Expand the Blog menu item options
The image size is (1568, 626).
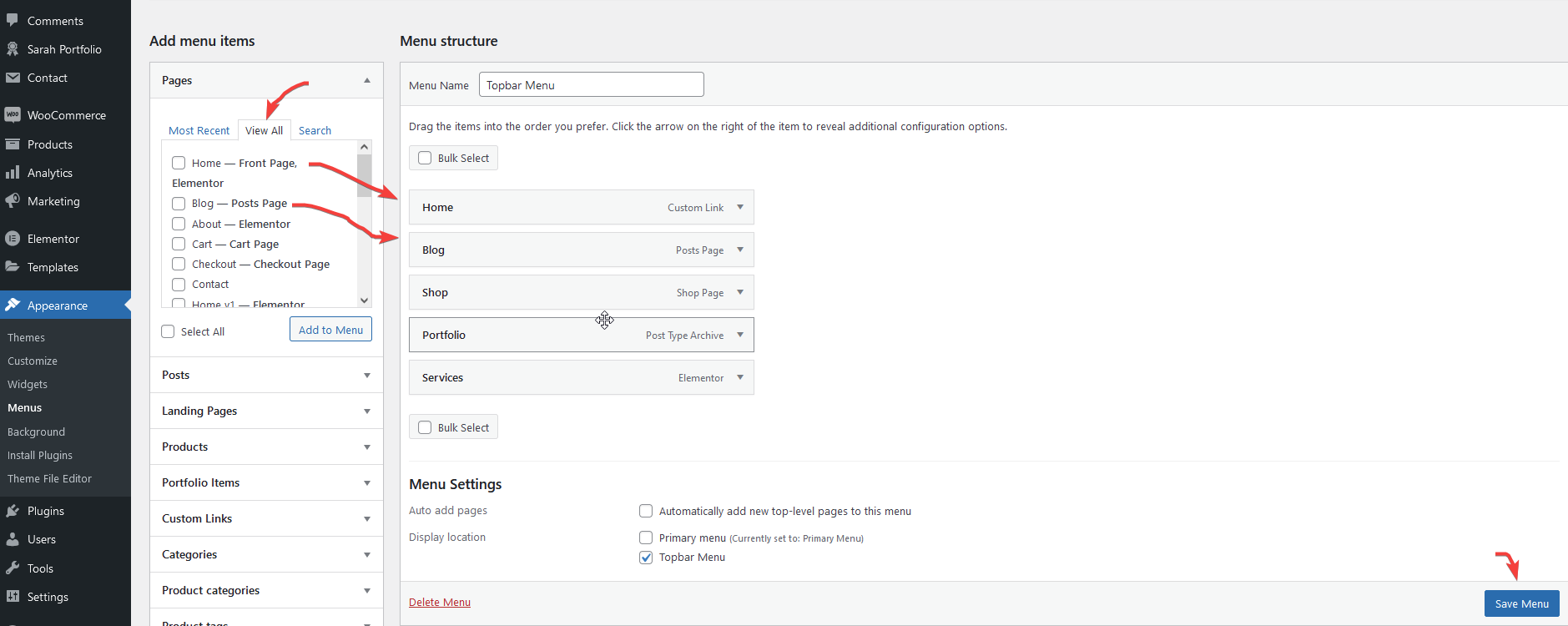[x=740, y=250]
